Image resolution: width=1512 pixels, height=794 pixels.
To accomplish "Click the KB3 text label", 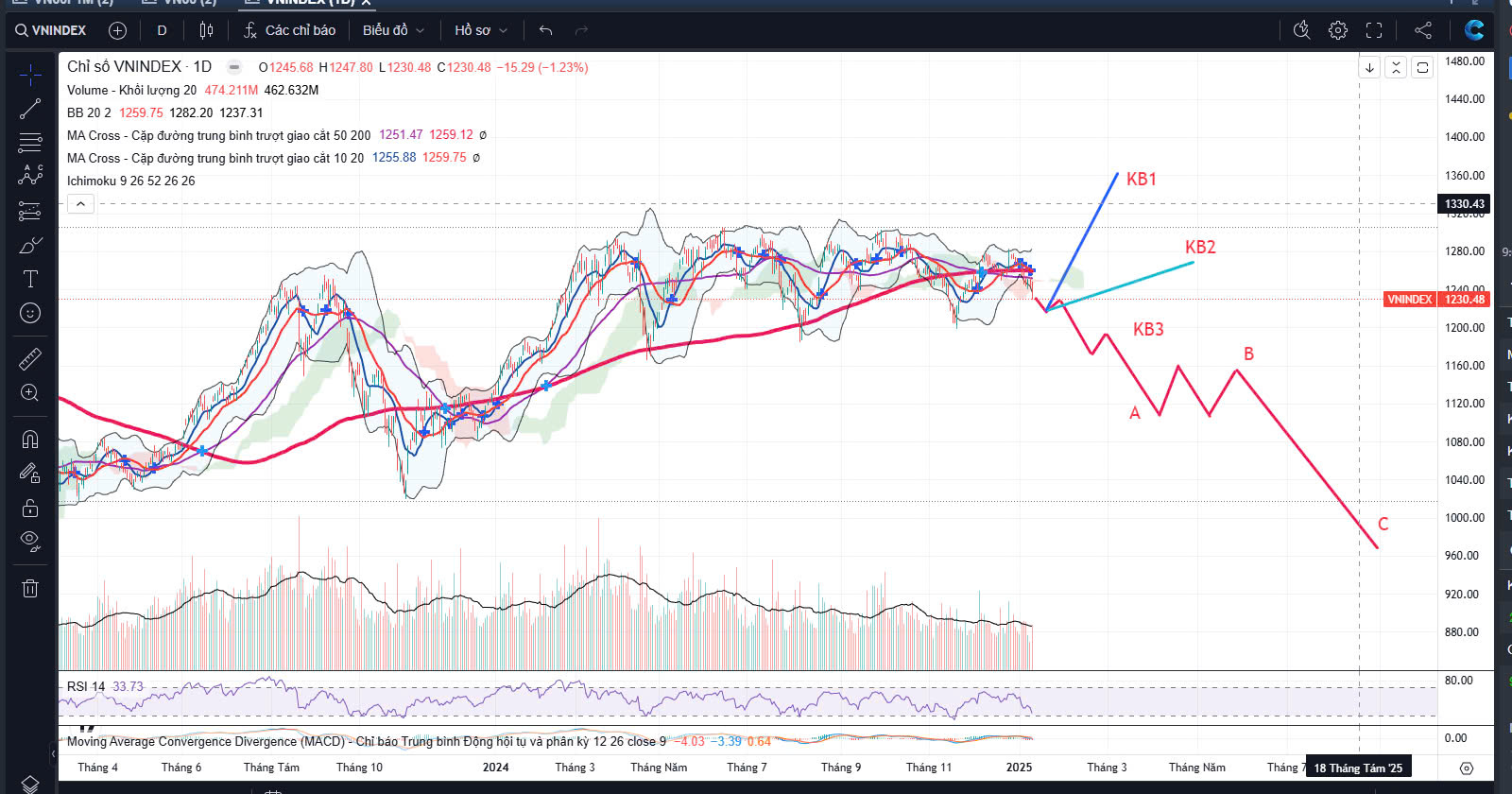I will 1148,329.
